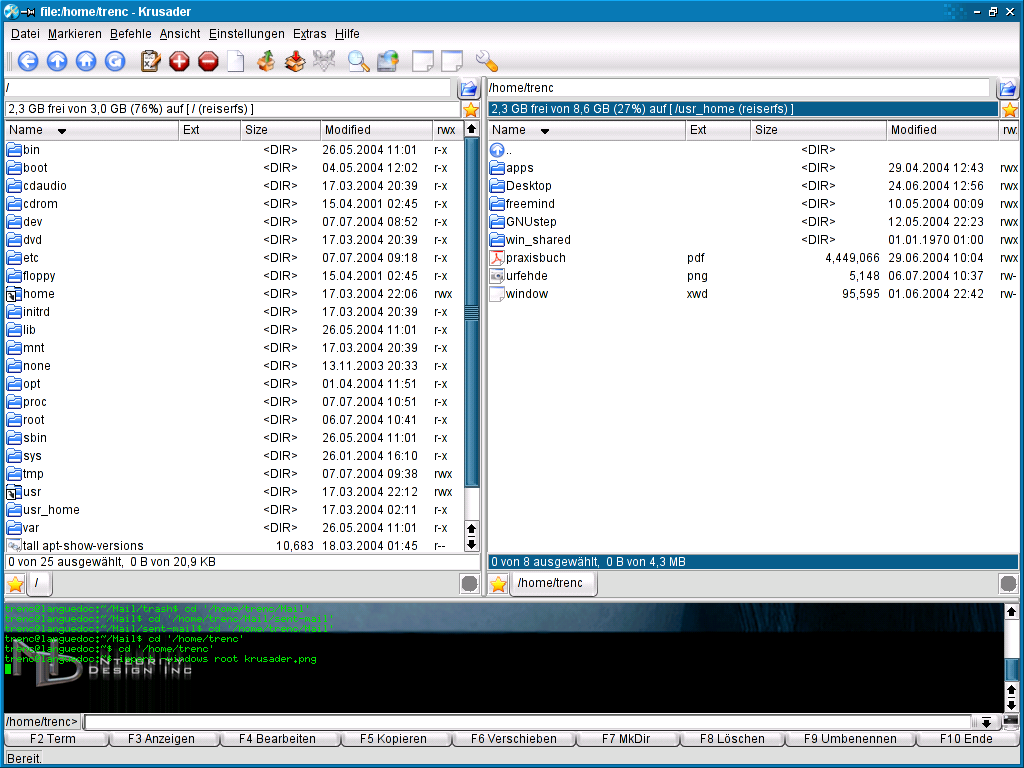Click the left panel path field
This screenshot has width=1024, height=768.
pos(228,88)
